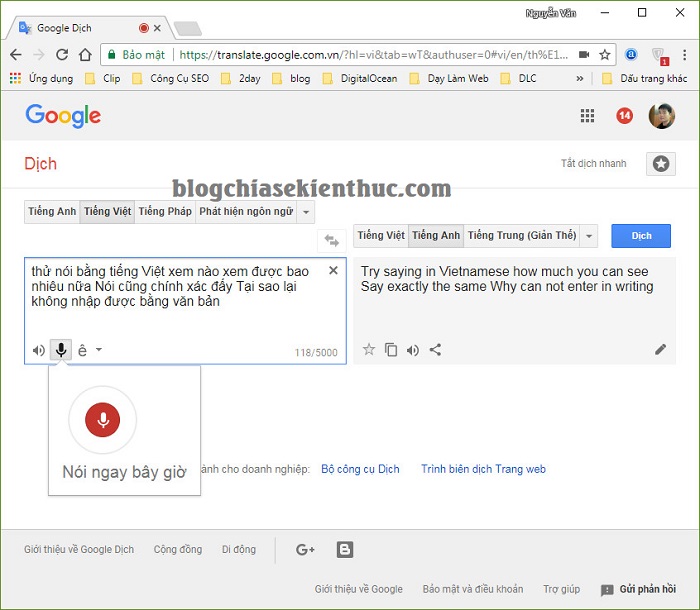Select source language Tiếng Anh
Screen dimensions: 700x610
(x=52, y=211)
